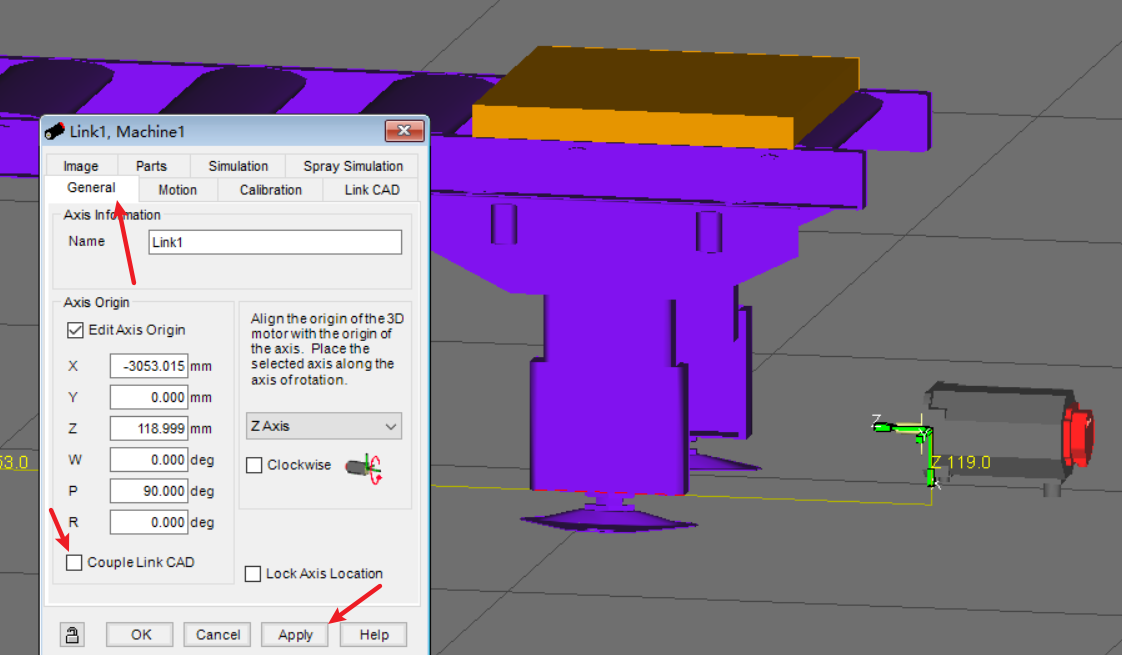Open the Spray Simulation tab
This screenshot has height=655, width=1122.
pos(353,166)
